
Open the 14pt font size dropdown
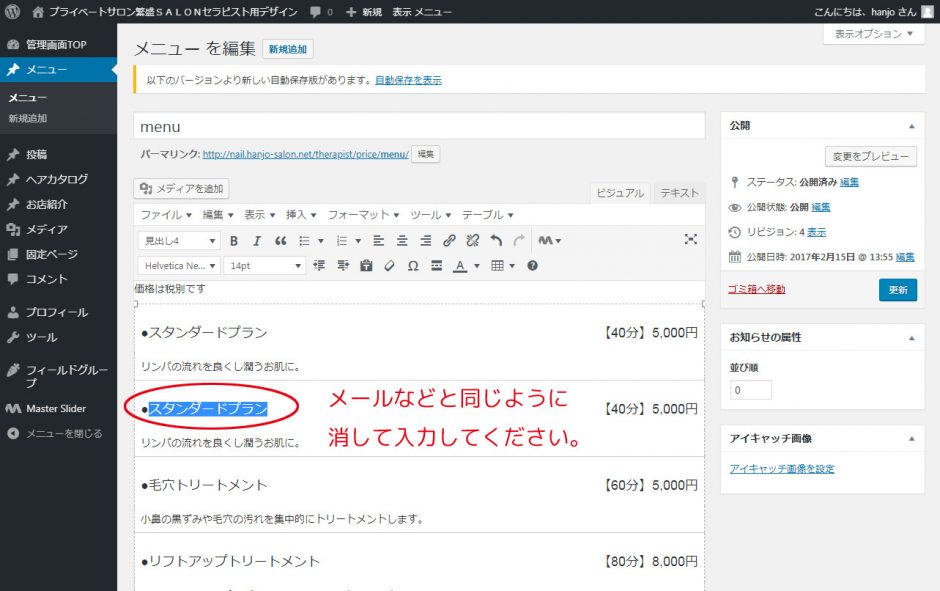point(264,266)
